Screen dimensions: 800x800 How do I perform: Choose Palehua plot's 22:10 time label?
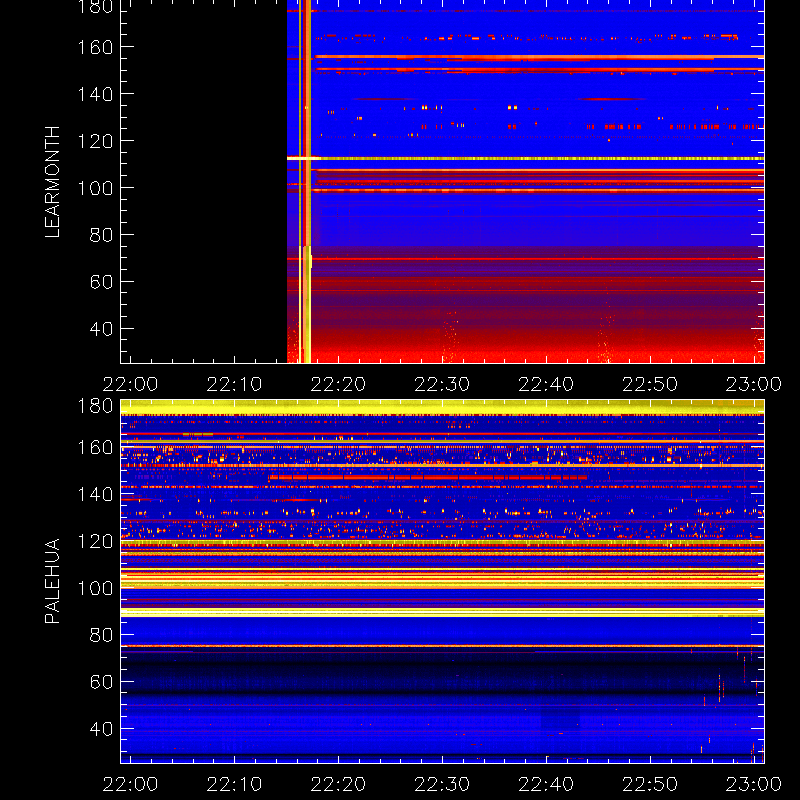pos(234,784)
